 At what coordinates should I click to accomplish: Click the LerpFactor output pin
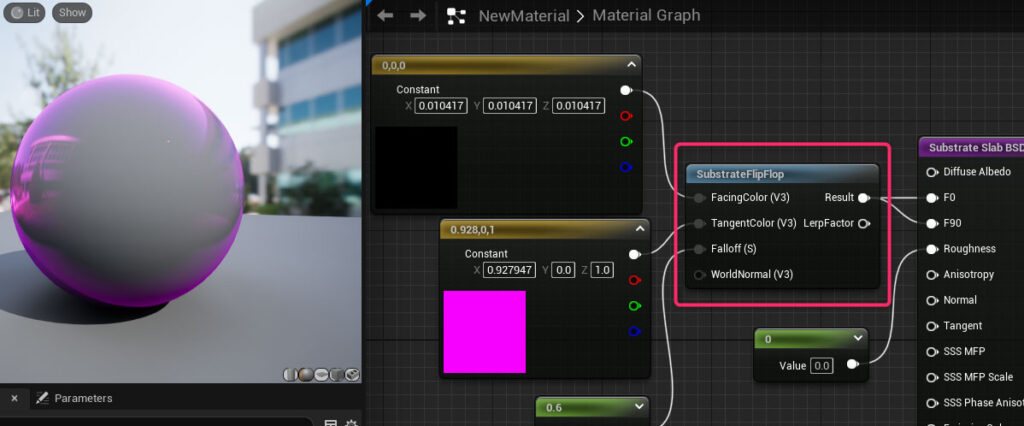click(864, 223)
